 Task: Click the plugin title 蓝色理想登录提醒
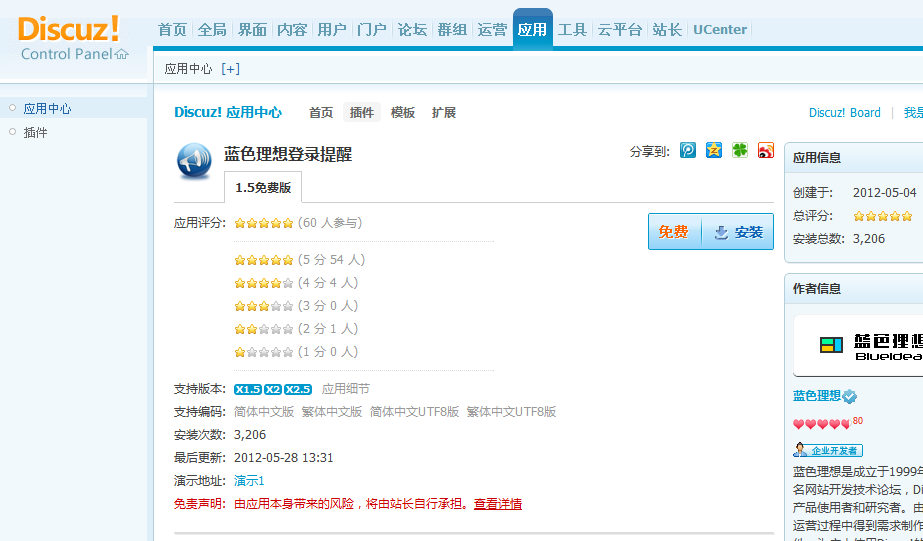(x=288, y=154)
